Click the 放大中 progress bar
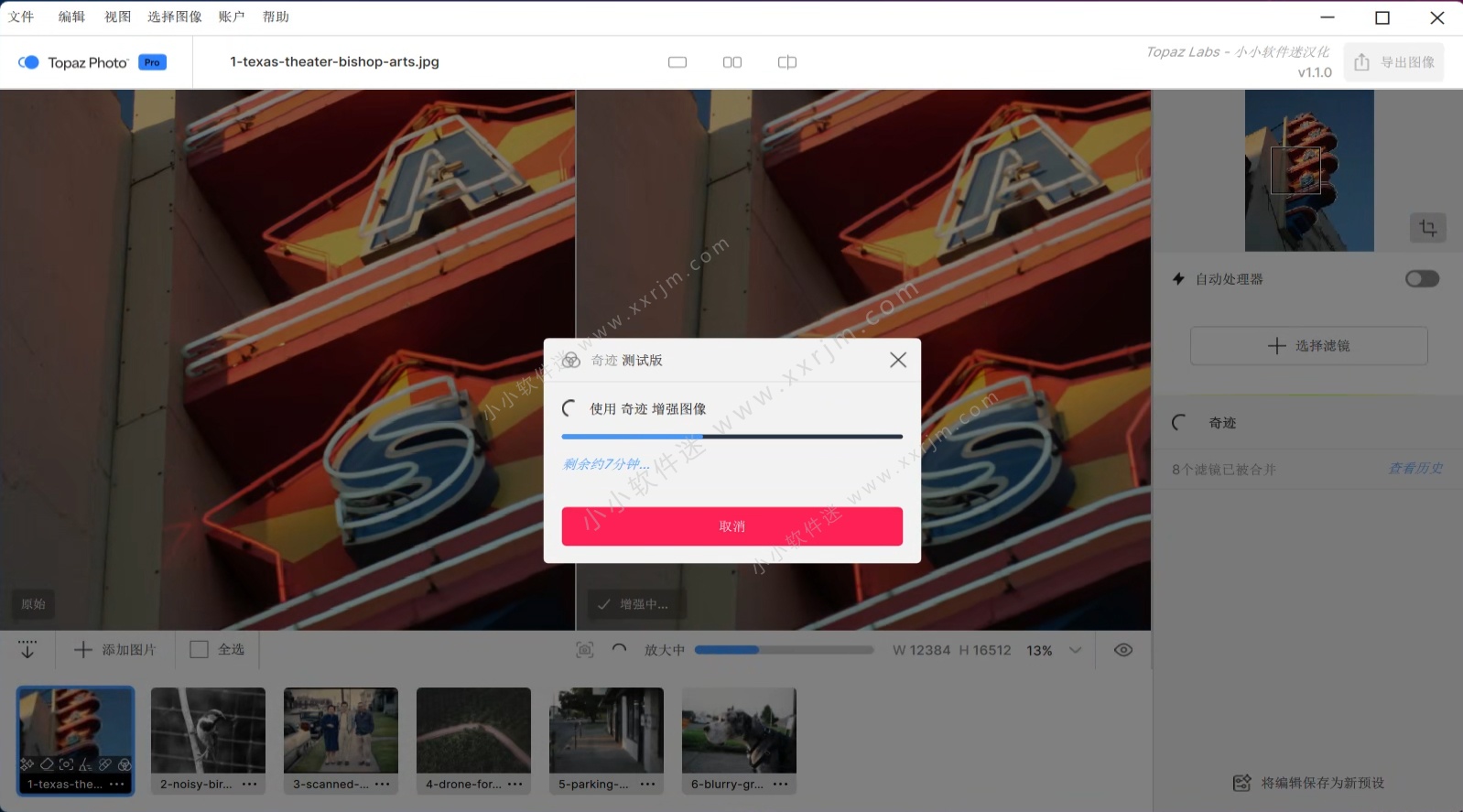This screenshot has height=812, width=1463. tap(784, 650)
